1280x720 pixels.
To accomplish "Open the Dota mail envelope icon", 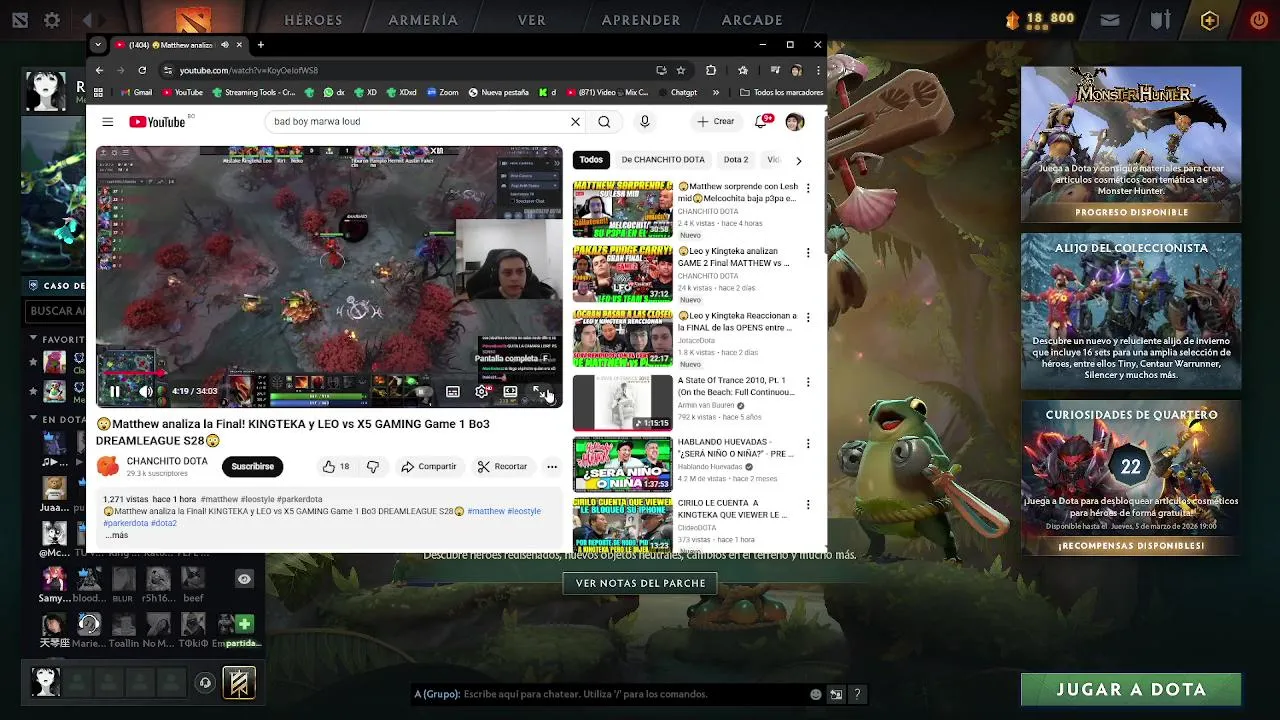I will (x=1110, y=19).
